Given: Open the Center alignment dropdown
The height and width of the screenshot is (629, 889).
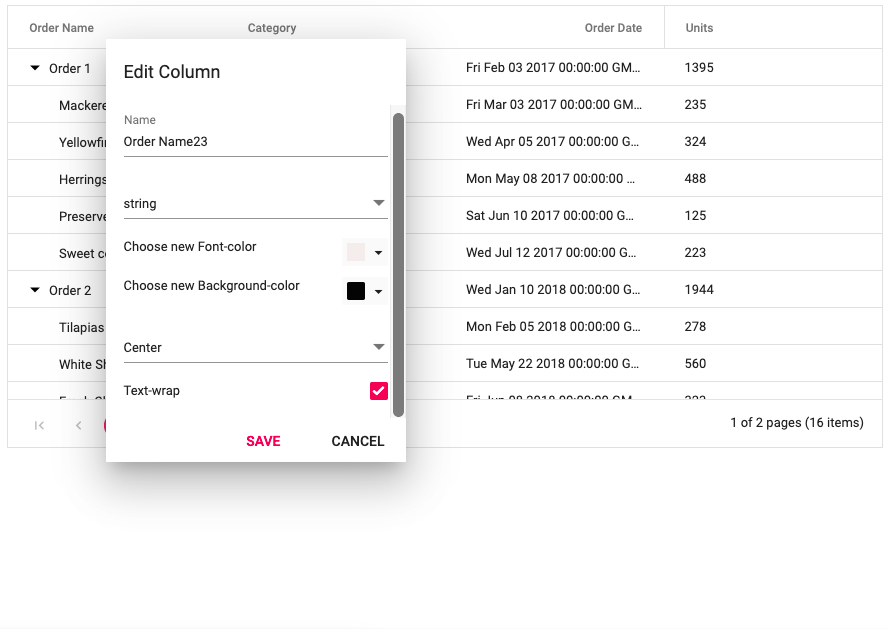Looking at the screenshot, I should click(x=255, y=347).
